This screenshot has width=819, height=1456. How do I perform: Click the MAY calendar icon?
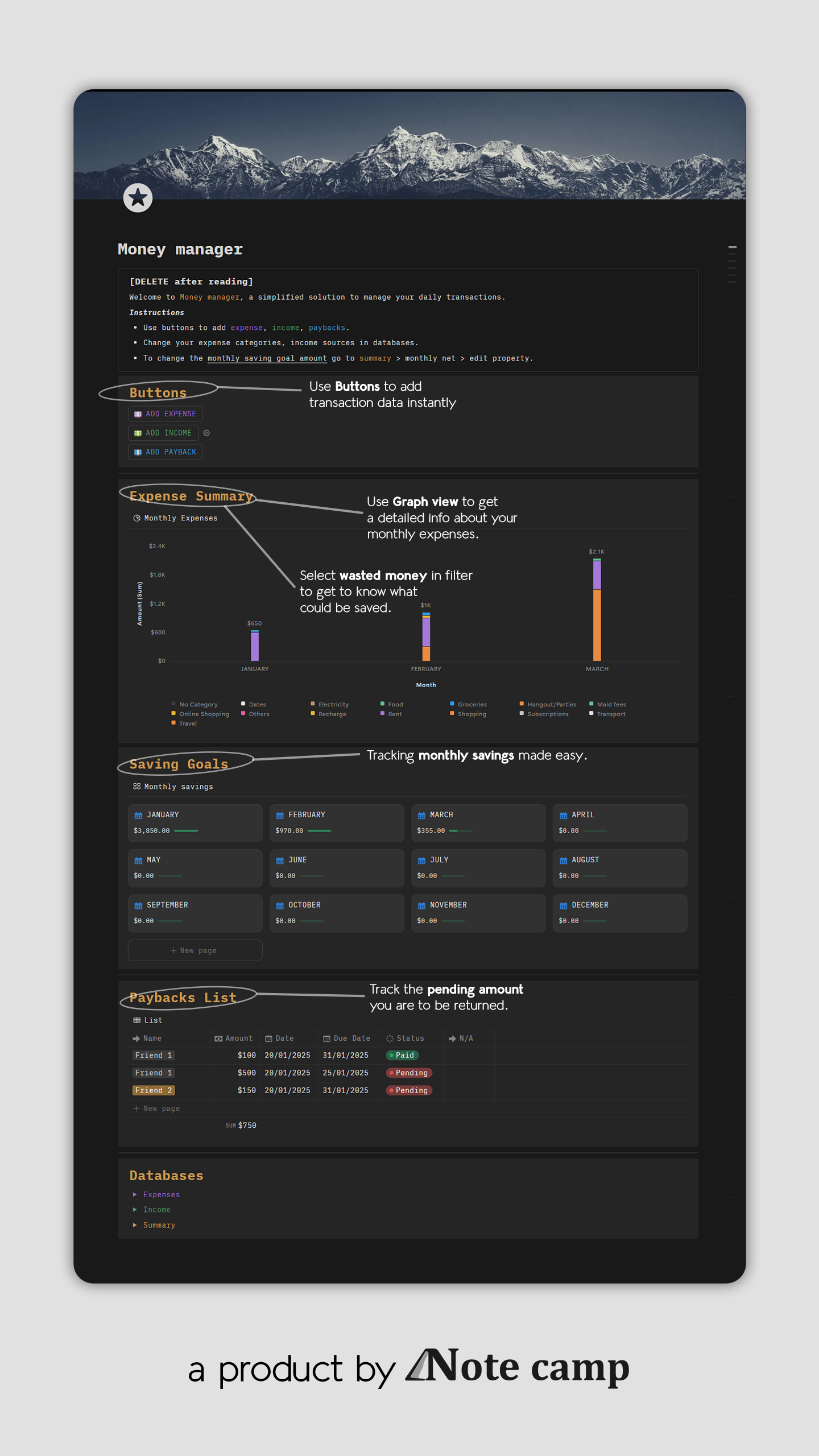pos(138,861)
